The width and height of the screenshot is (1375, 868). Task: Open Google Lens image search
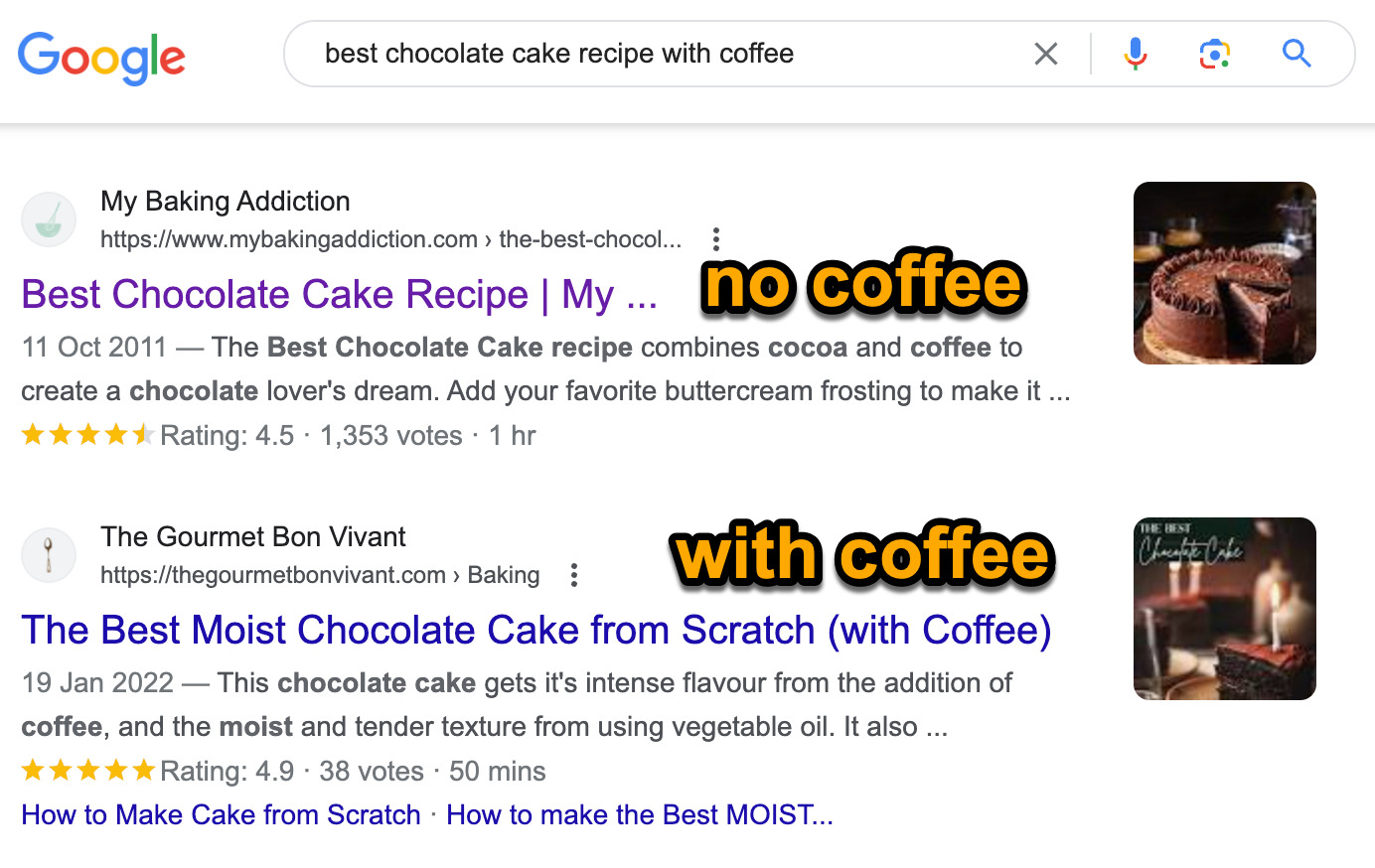(1213, 54)
